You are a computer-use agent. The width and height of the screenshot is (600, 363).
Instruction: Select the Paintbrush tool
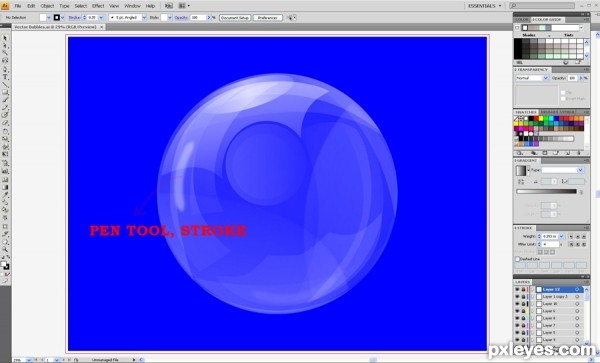click(5, 100)
